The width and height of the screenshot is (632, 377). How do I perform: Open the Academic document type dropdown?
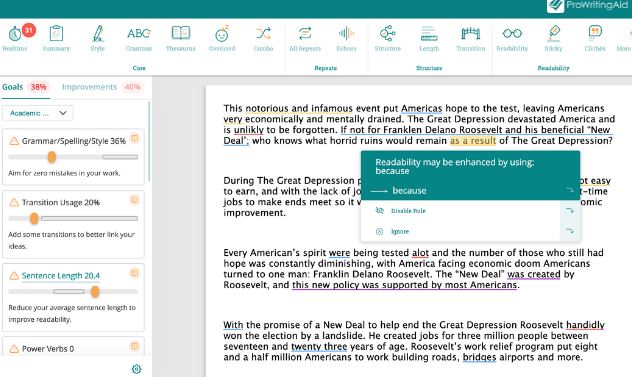[37, 113]
